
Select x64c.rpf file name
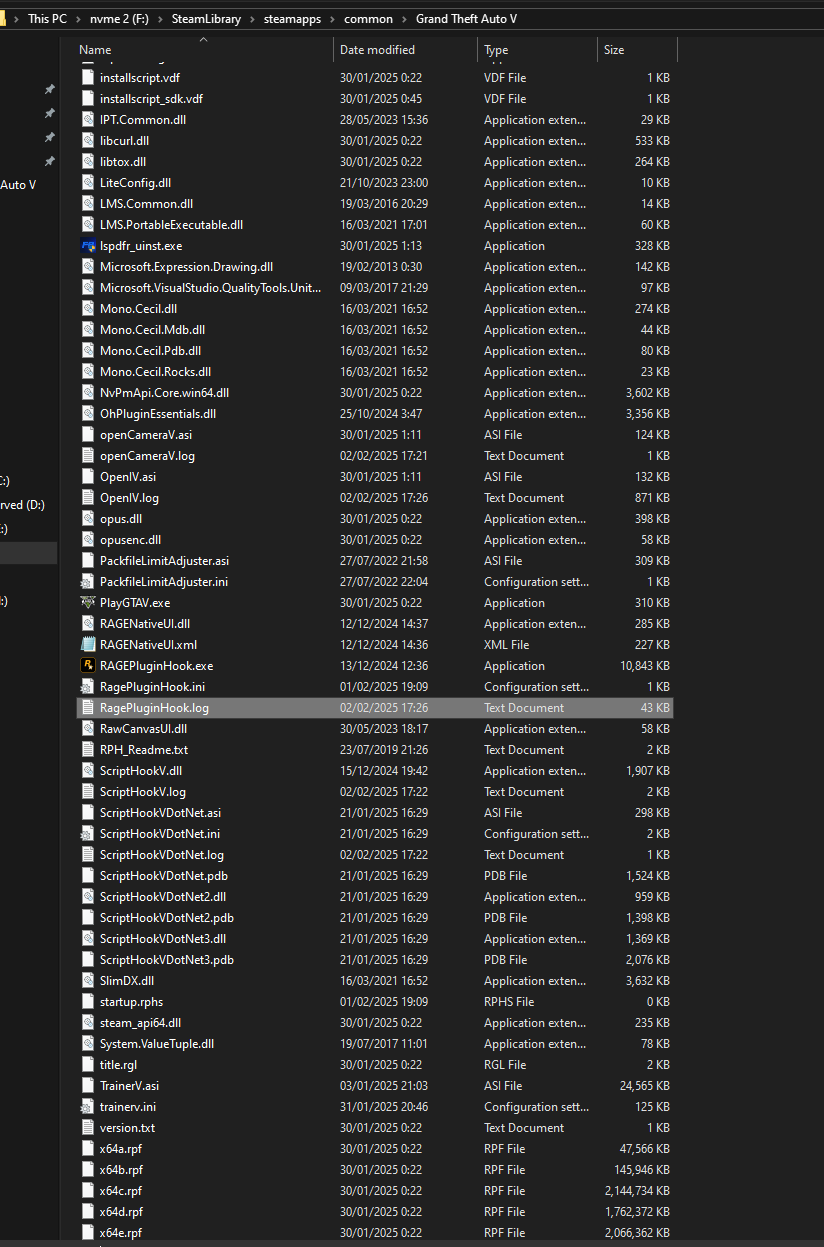coord(121,1191)
